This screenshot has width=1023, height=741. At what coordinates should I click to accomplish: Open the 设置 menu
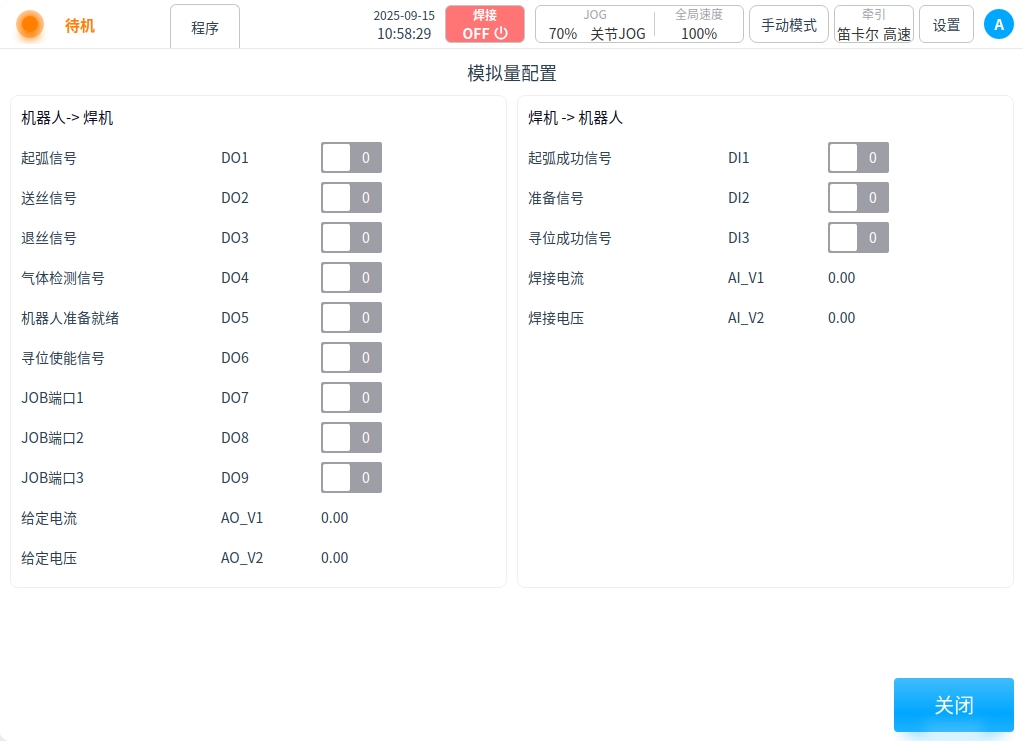946,24
